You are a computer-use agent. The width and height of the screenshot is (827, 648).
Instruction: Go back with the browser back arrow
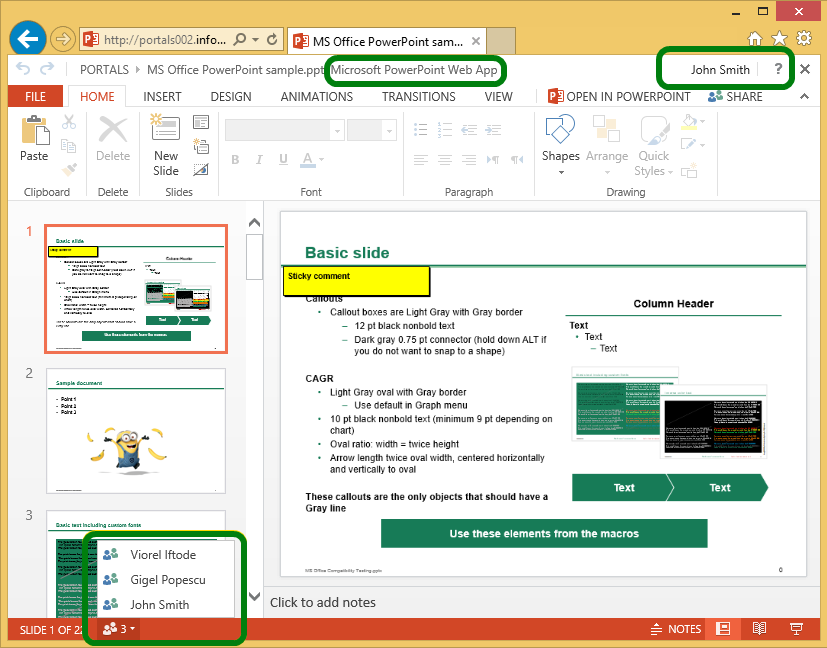[27, 38]
